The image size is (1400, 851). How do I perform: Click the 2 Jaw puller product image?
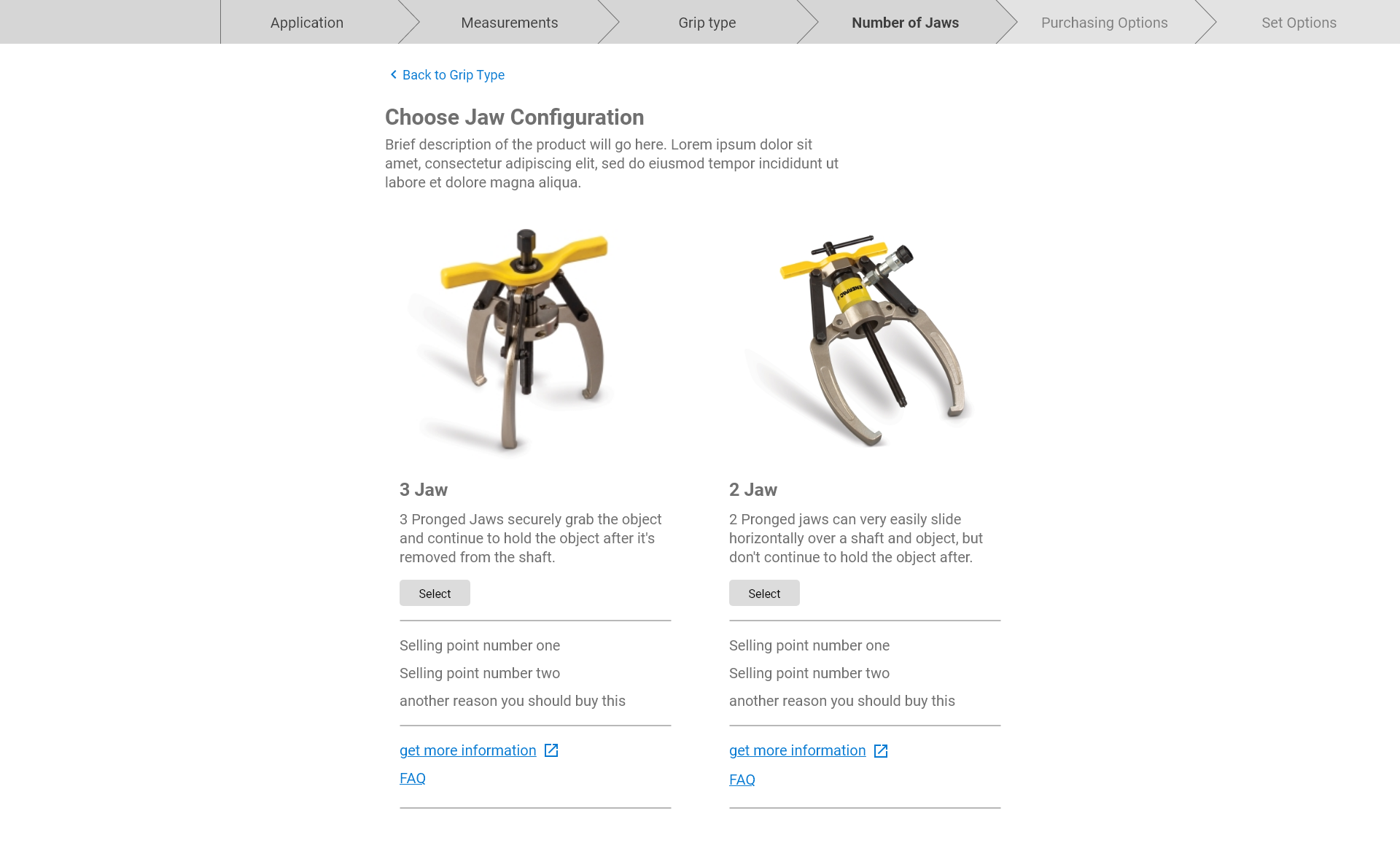coord(868,339)
